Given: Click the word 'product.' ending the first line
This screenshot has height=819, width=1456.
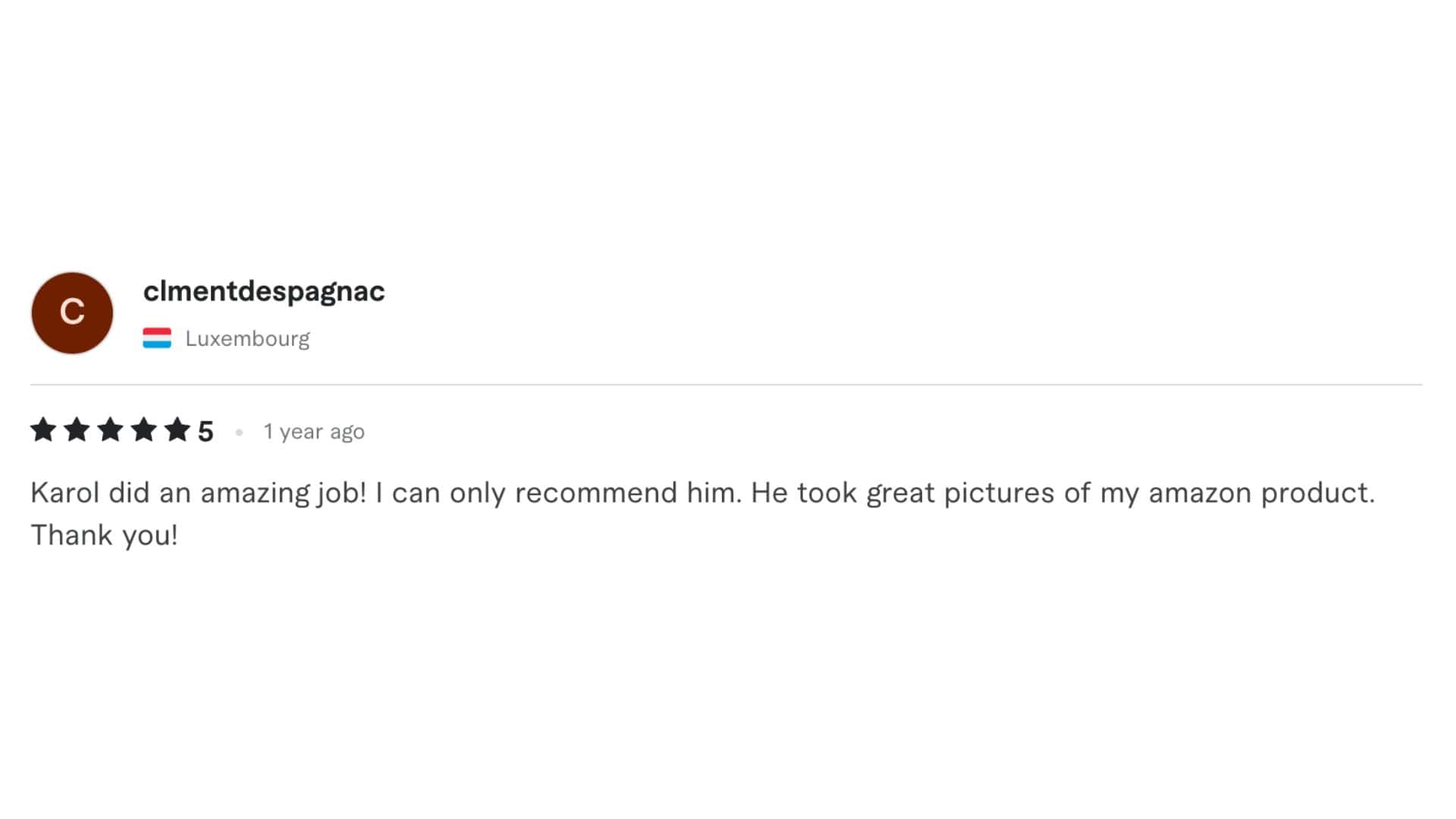Looking at the screenshot, I should coord(1318,494).
